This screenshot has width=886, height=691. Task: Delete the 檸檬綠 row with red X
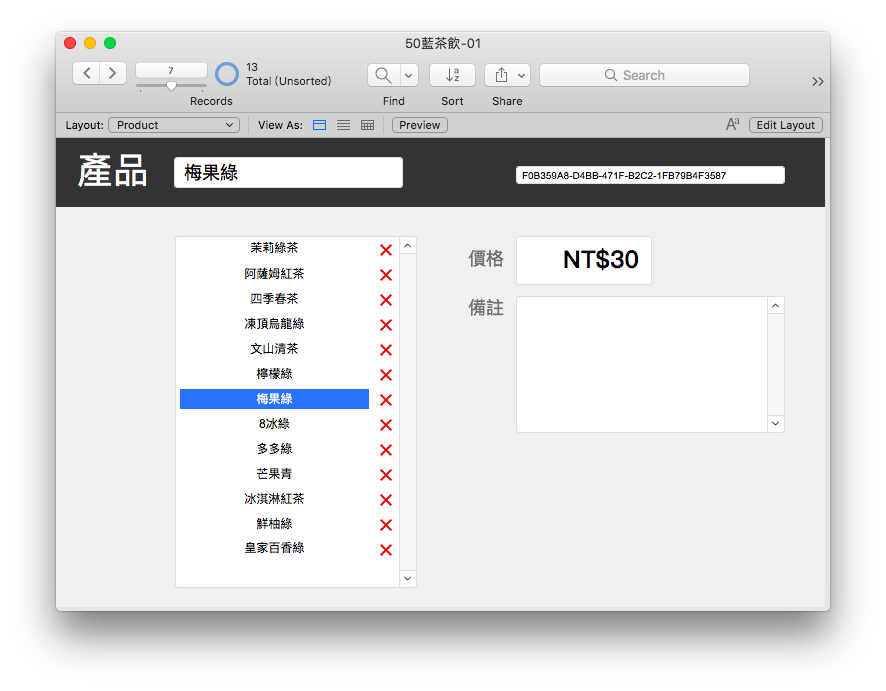(386, 375)
